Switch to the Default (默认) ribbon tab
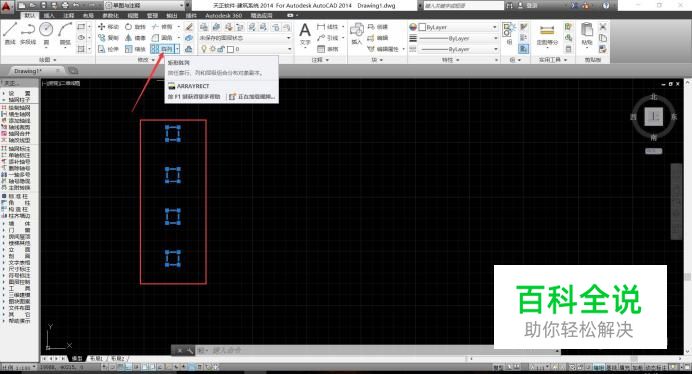 [x=29, y=15]
